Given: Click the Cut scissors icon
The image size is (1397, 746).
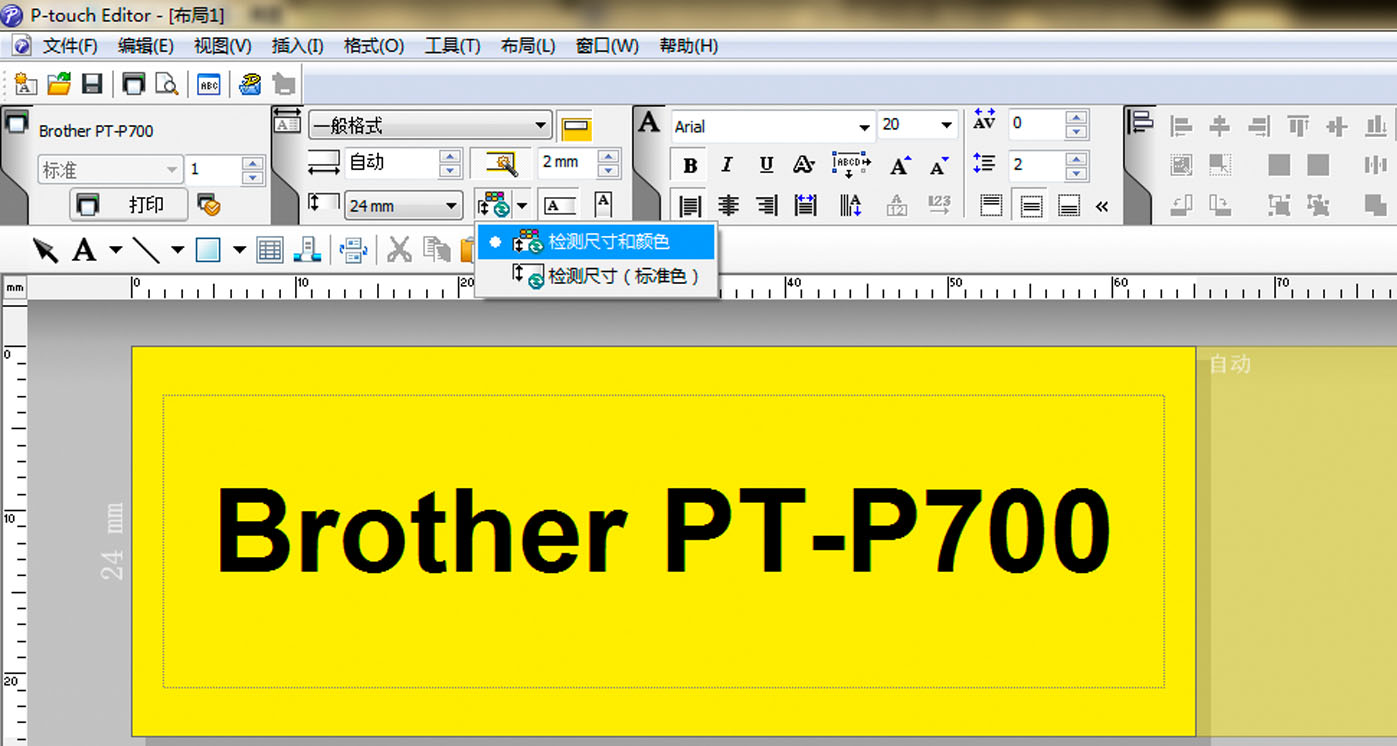Looking at the screenshot, I should coord(399,250).
